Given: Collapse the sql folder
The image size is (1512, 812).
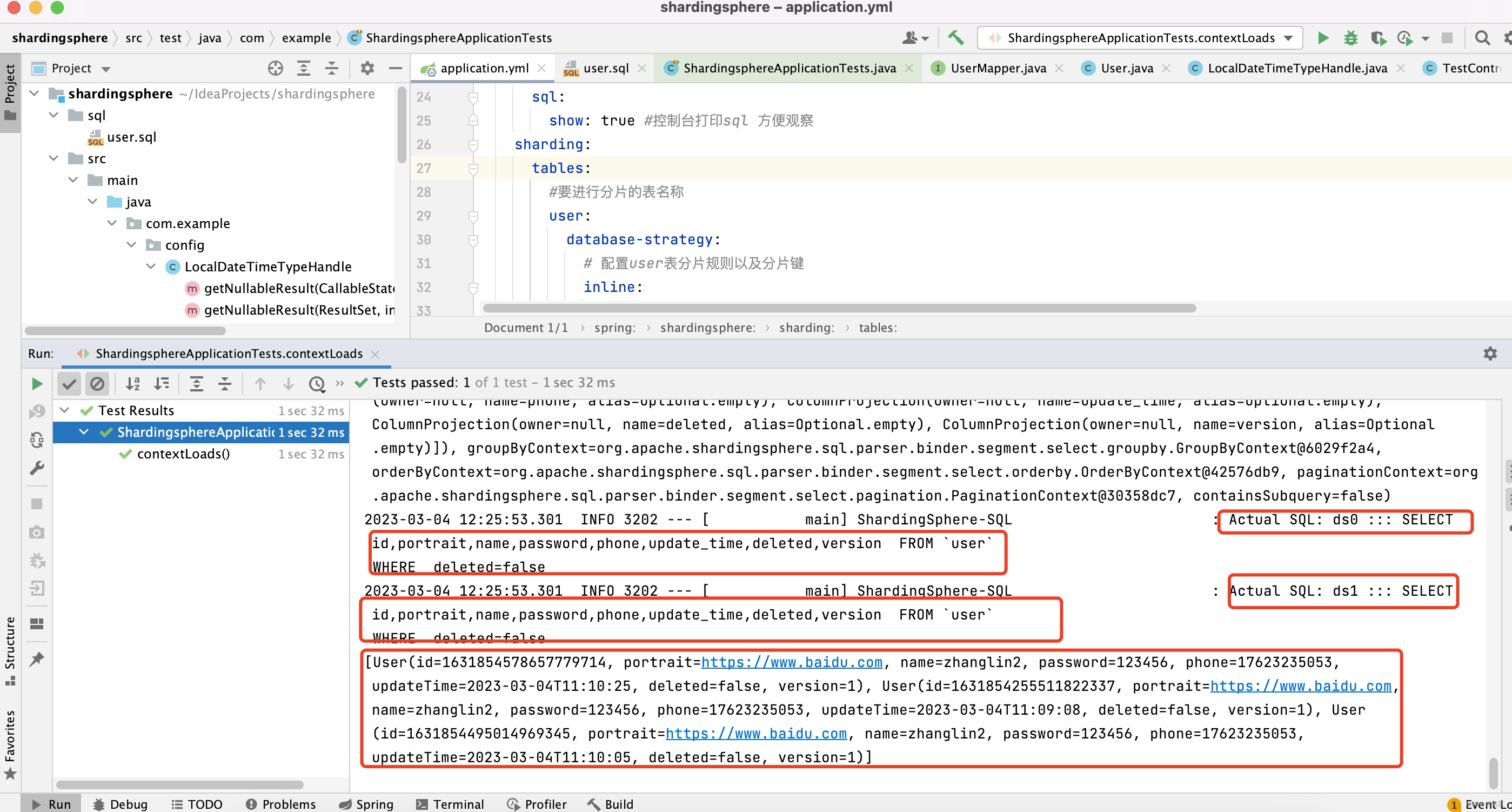Looking at the screenshot, I should [x=54, y=115].
